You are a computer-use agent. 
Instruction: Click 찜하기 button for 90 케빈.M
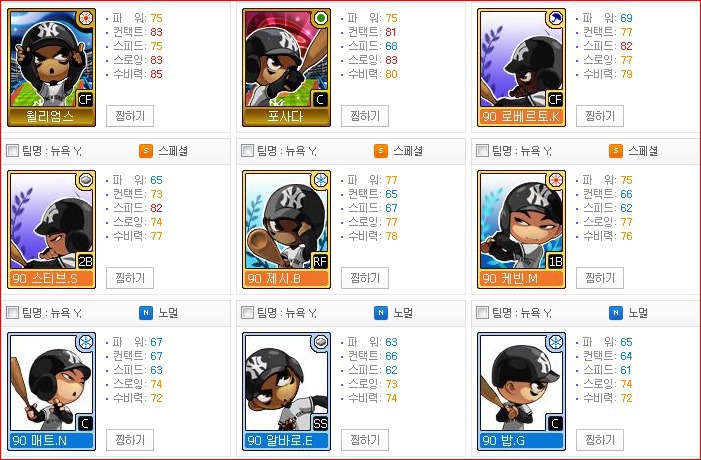point(600,278)
